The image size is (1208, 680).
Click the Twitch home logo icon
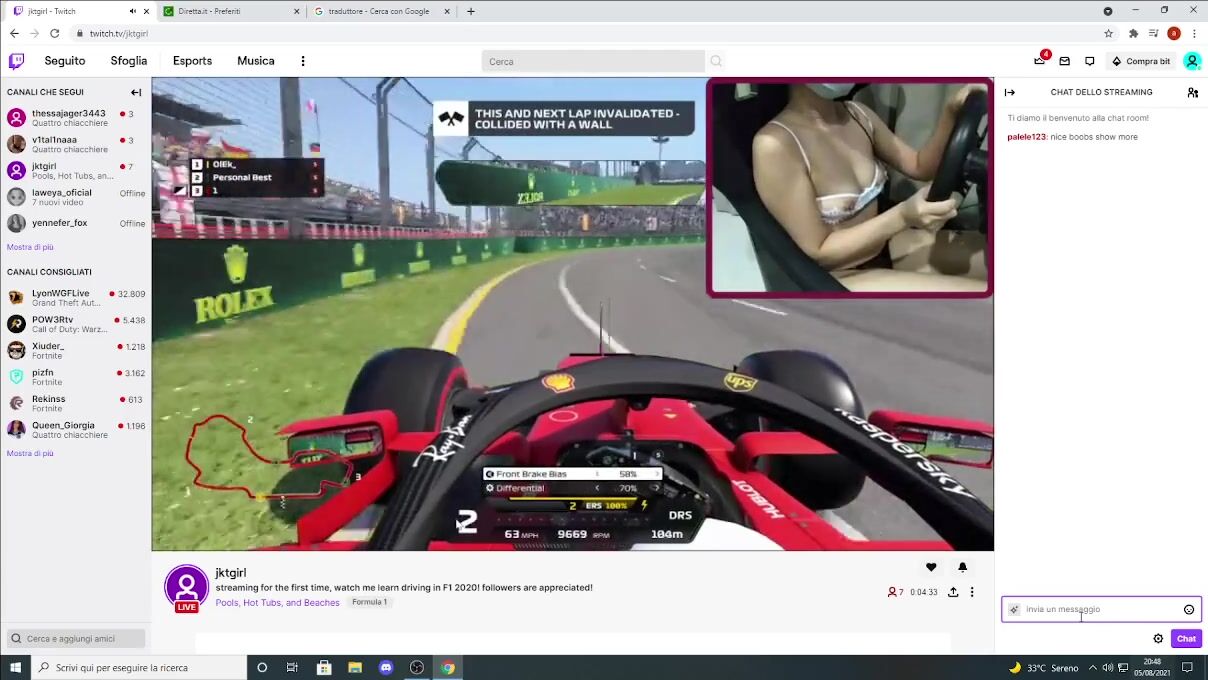(x=16, y=61)
